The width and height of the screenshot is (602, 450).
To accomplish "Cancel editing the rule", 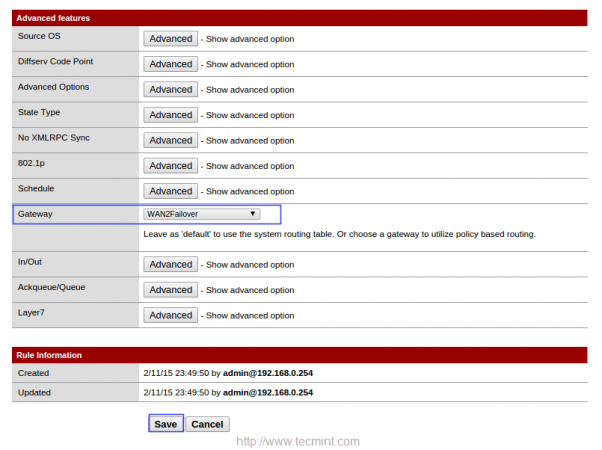I will [206, 424].
